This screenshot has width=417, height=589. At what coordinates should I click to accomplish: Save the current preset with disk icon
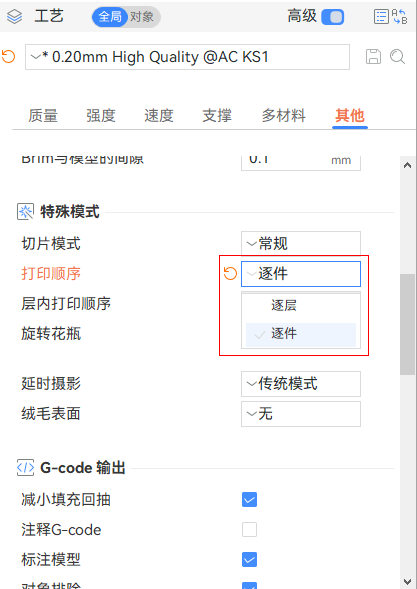[373, 57]
